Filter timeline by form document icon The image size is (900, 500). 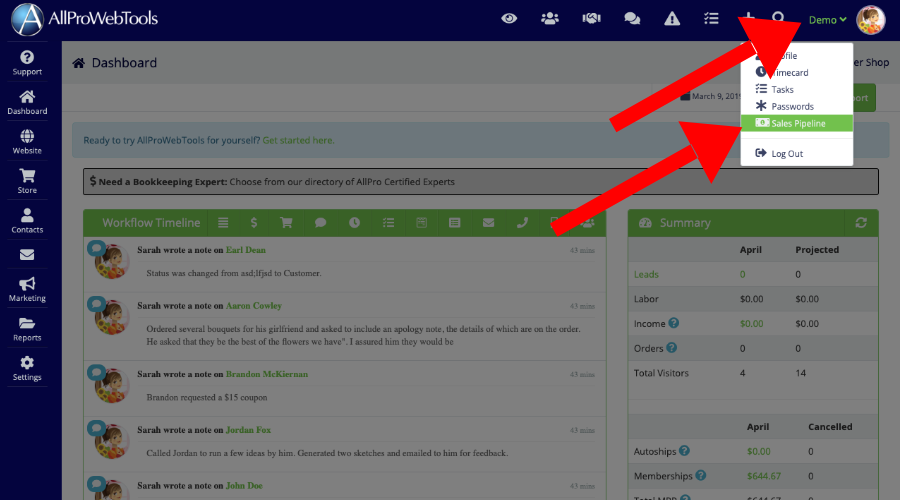[x=455, y=223]
